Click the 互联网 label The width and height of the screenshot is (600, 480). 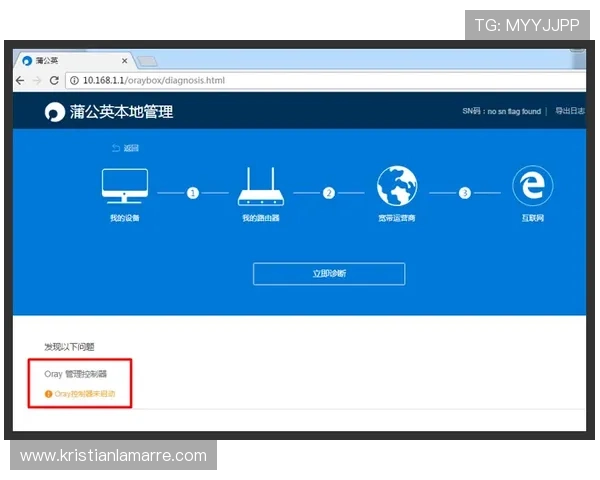(533, 218)
